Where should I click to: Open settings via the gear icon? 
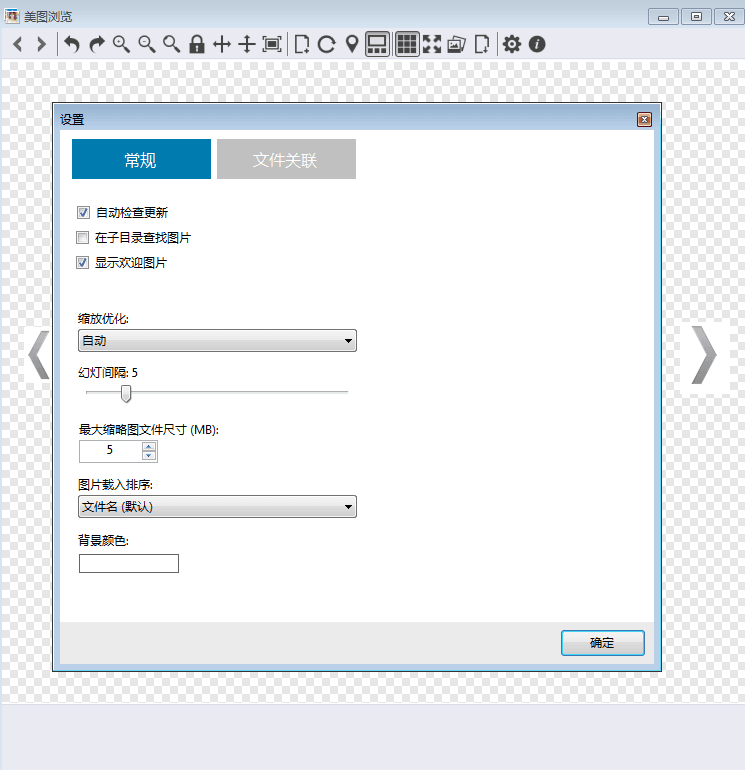tap(512, 44)
